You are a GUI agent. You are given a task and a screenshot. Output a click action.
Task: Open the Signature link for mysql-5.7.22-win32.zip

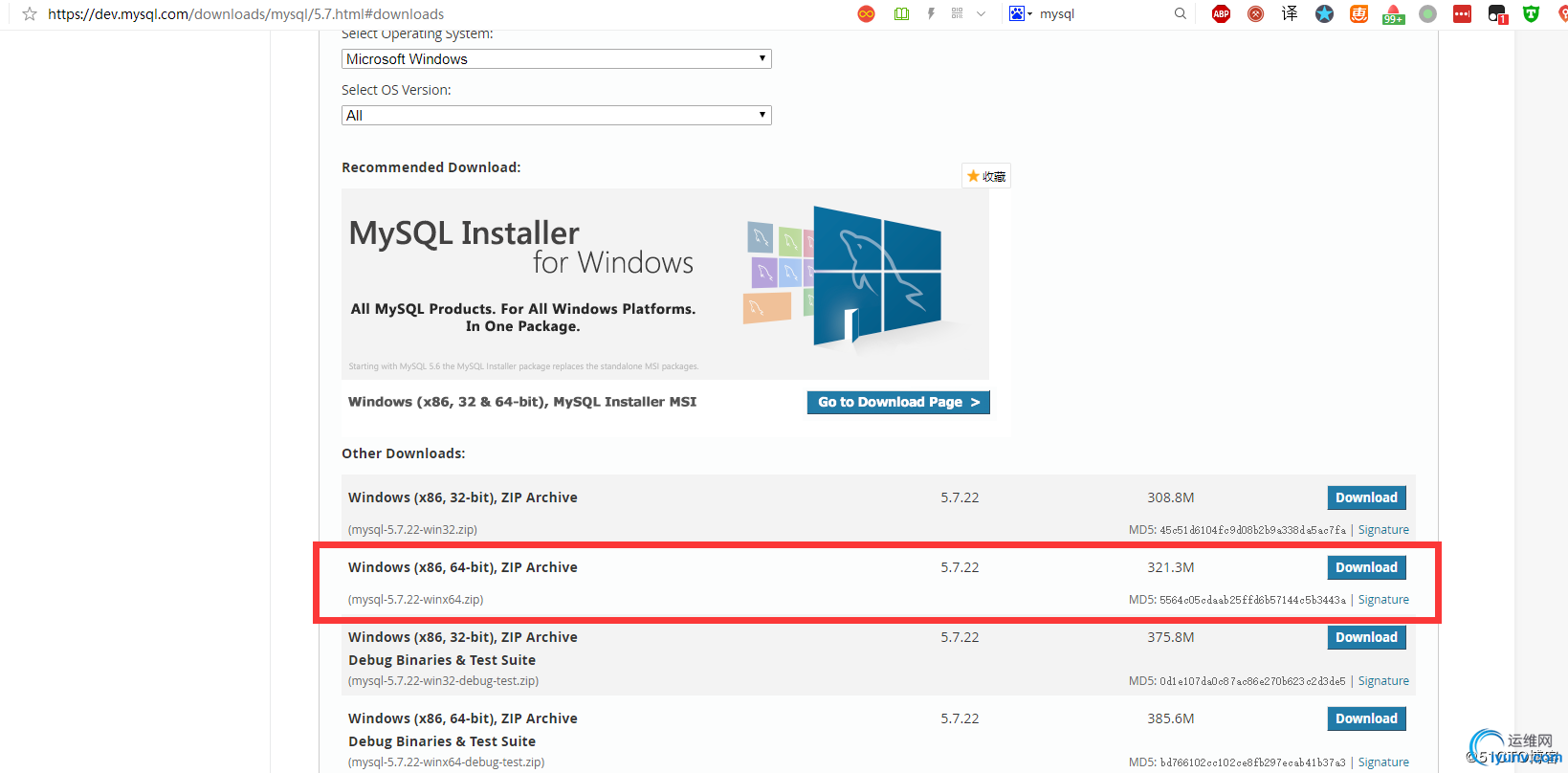(1383, 530)
